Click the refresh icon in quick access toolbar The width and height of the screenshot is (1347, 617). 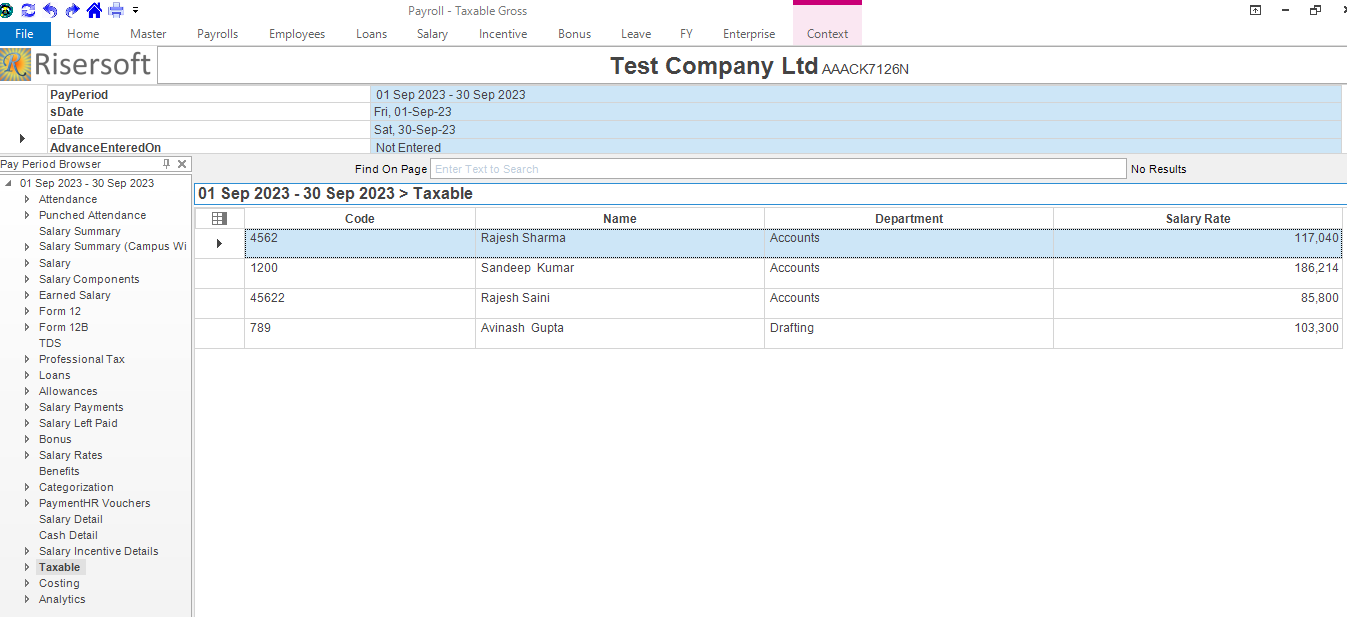pyautogui.click(x=28, y=10)
